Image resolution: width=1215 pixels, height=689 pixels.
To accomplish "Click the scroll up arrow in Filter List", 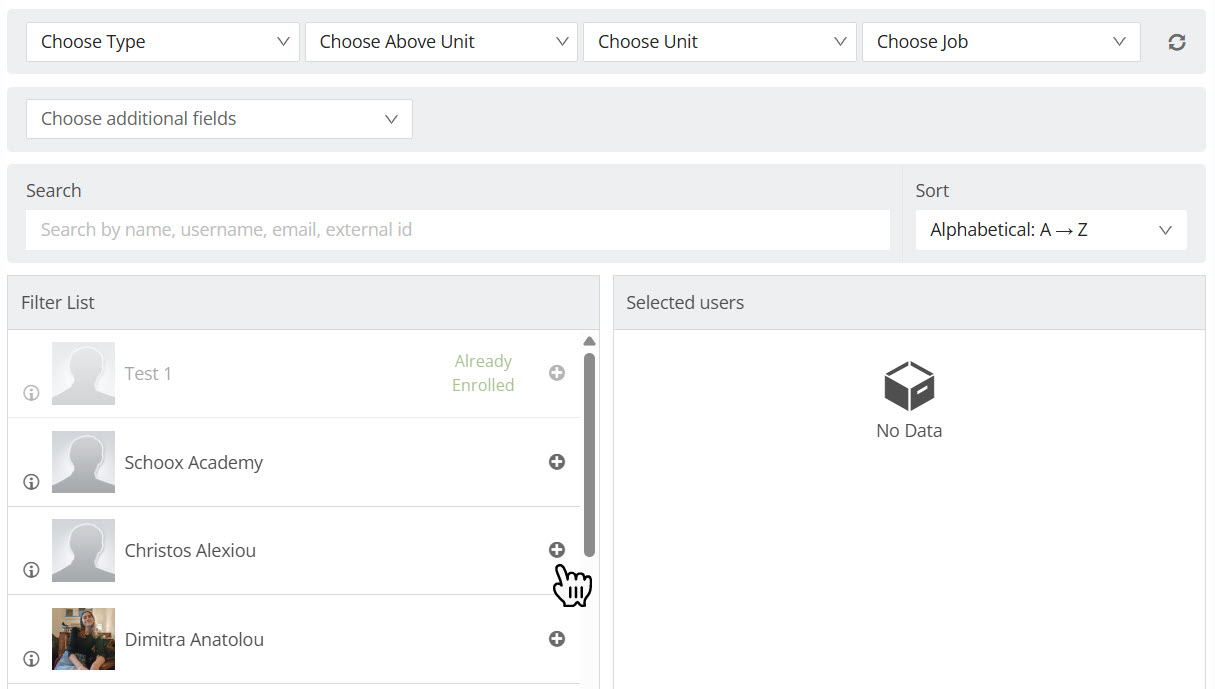I will click(589, 341).
